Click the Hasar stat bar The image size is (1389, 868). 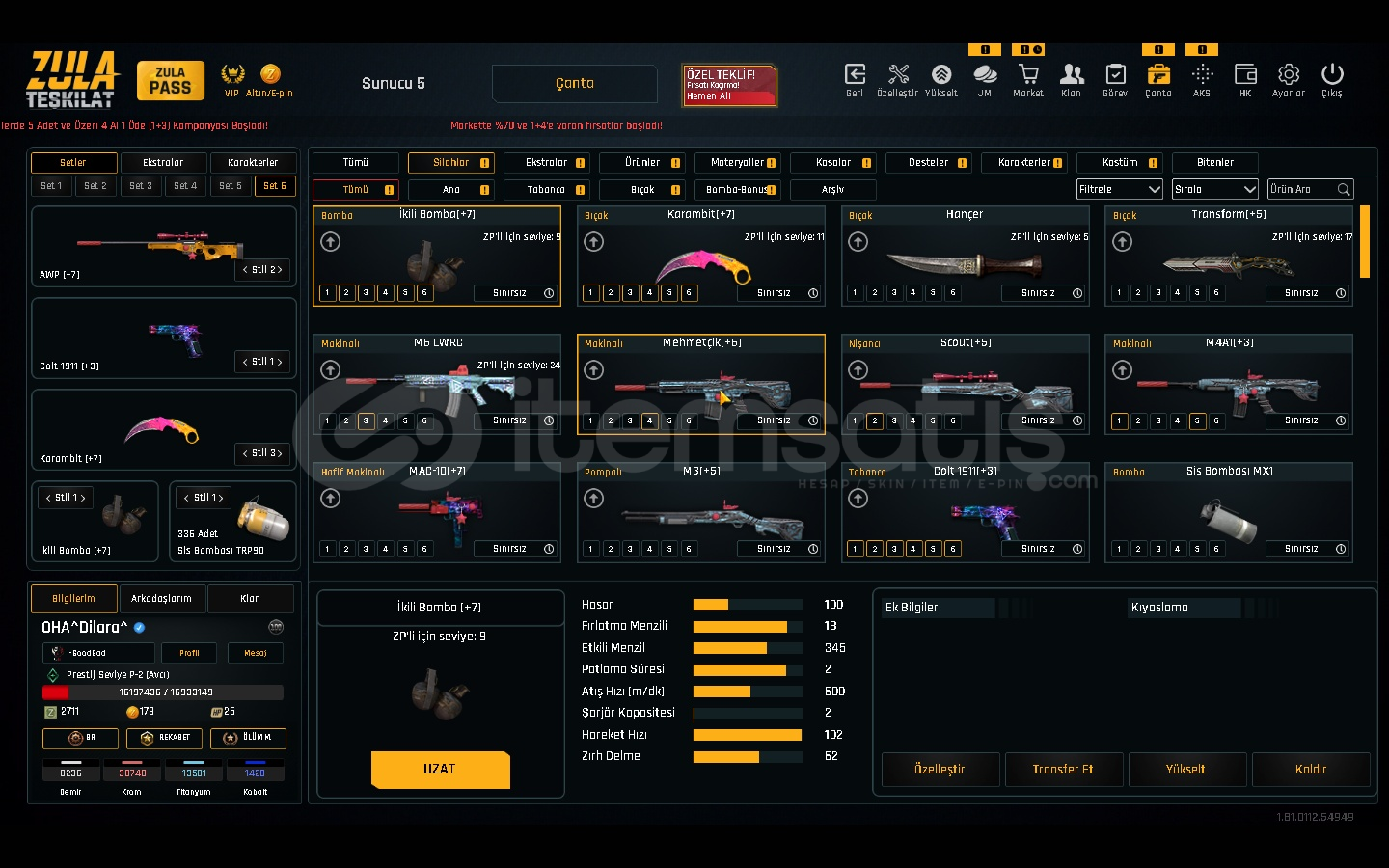748,605
